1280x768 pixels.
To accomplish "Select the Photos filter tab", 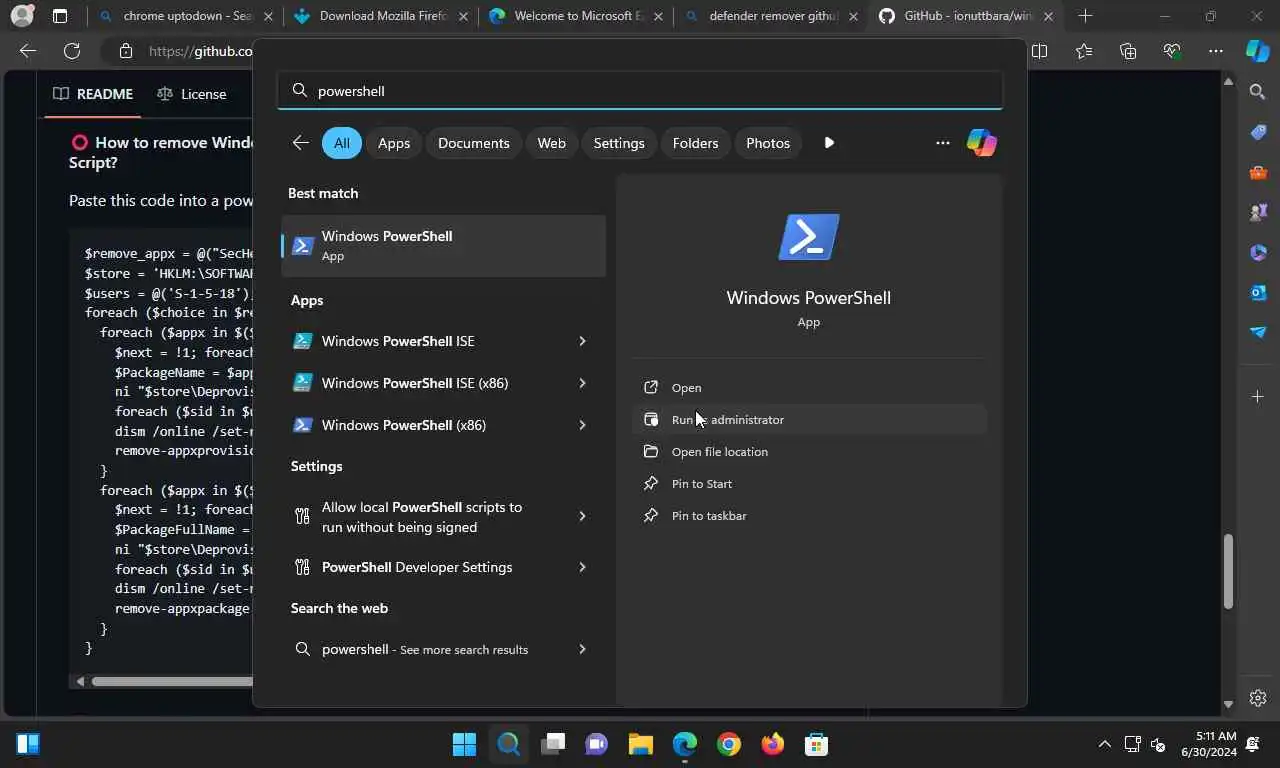I will click(768, 143).
